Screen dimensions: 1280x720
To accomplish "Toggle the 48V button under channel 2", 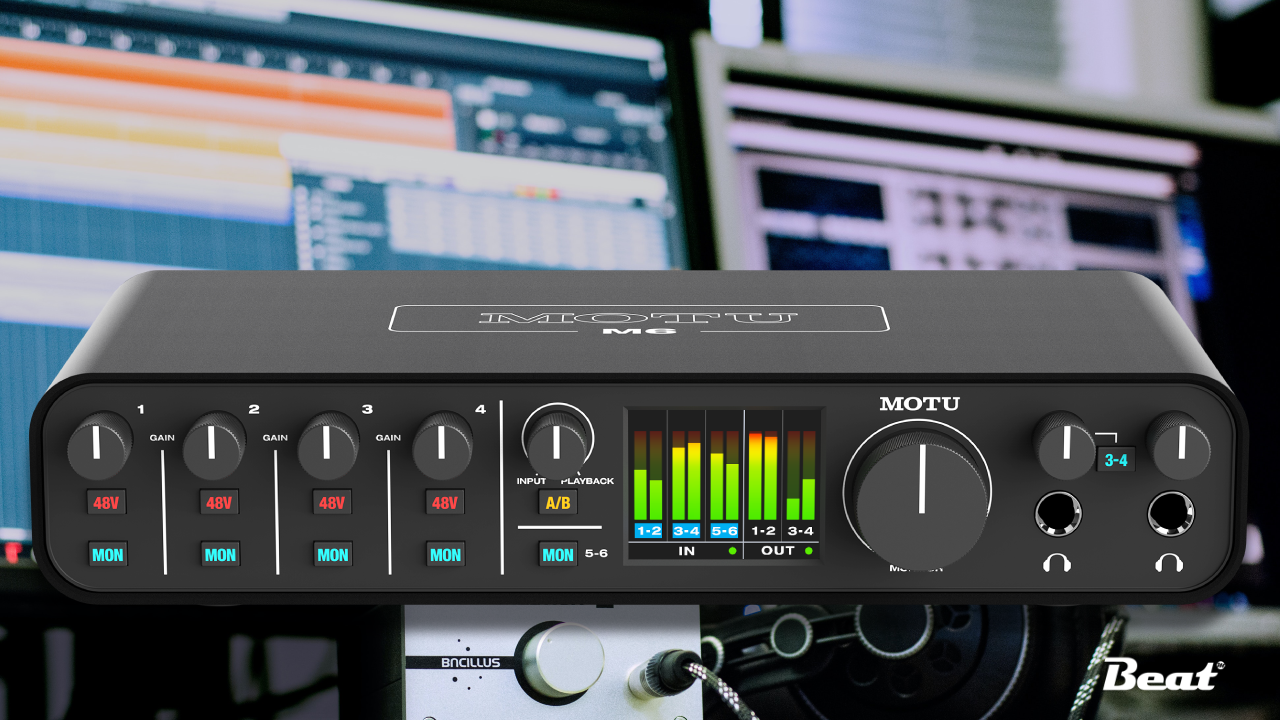I will [219, 503].
